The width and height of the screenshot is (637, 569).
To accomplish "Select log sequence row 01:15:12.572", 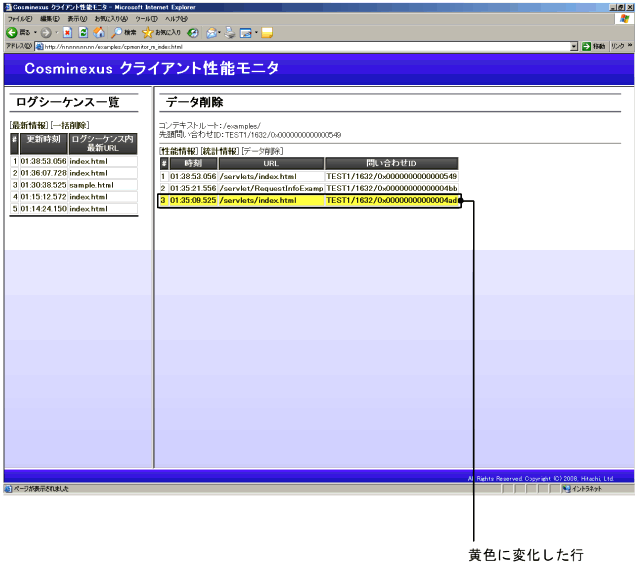I will 74,197.
